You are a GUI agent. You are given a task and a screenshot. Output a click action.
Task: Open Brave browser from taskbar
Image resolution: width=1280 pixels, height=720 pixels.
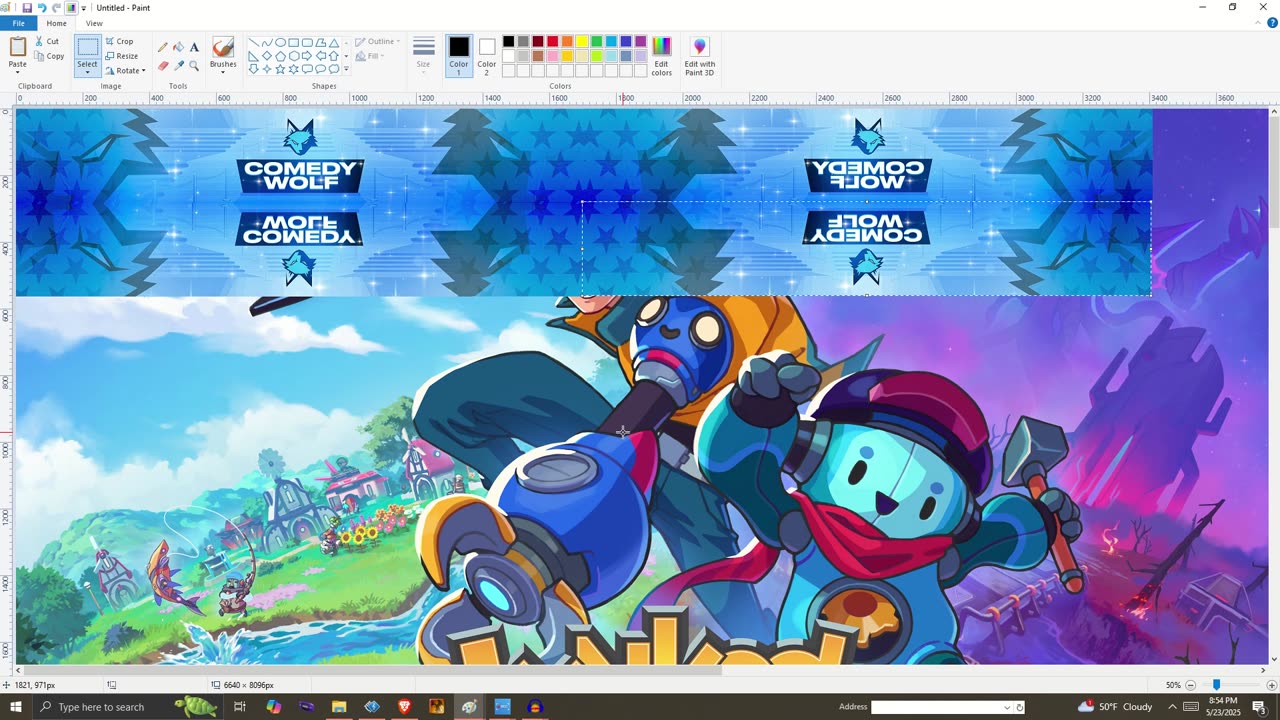tap(404, 707)
